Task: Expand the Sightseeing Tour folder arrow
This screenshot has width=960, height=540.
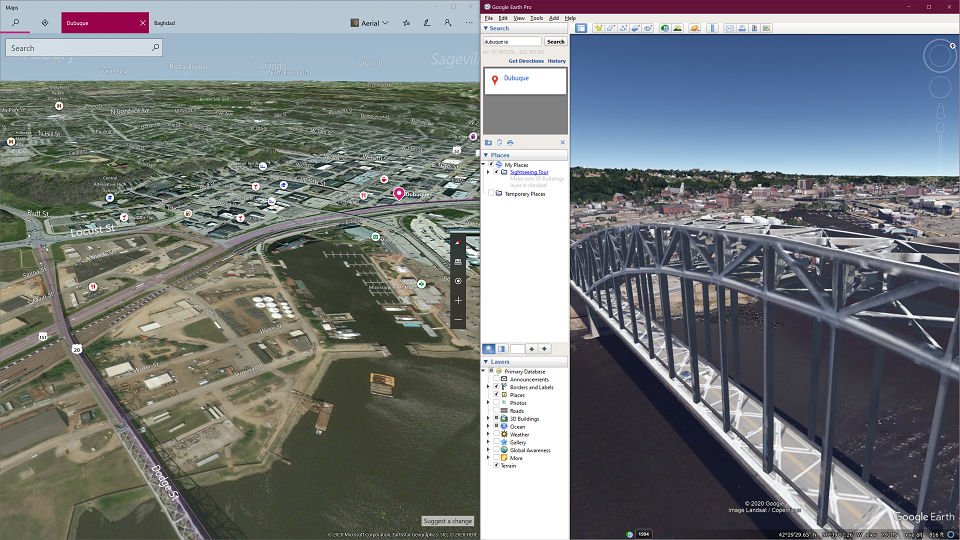Action: [x=488, y=172]
